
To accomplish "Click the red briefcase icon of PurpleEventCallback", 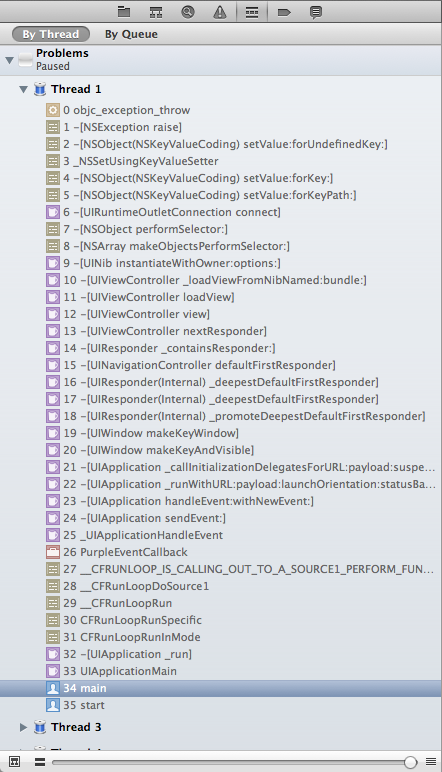I will [x=53, y=552].
